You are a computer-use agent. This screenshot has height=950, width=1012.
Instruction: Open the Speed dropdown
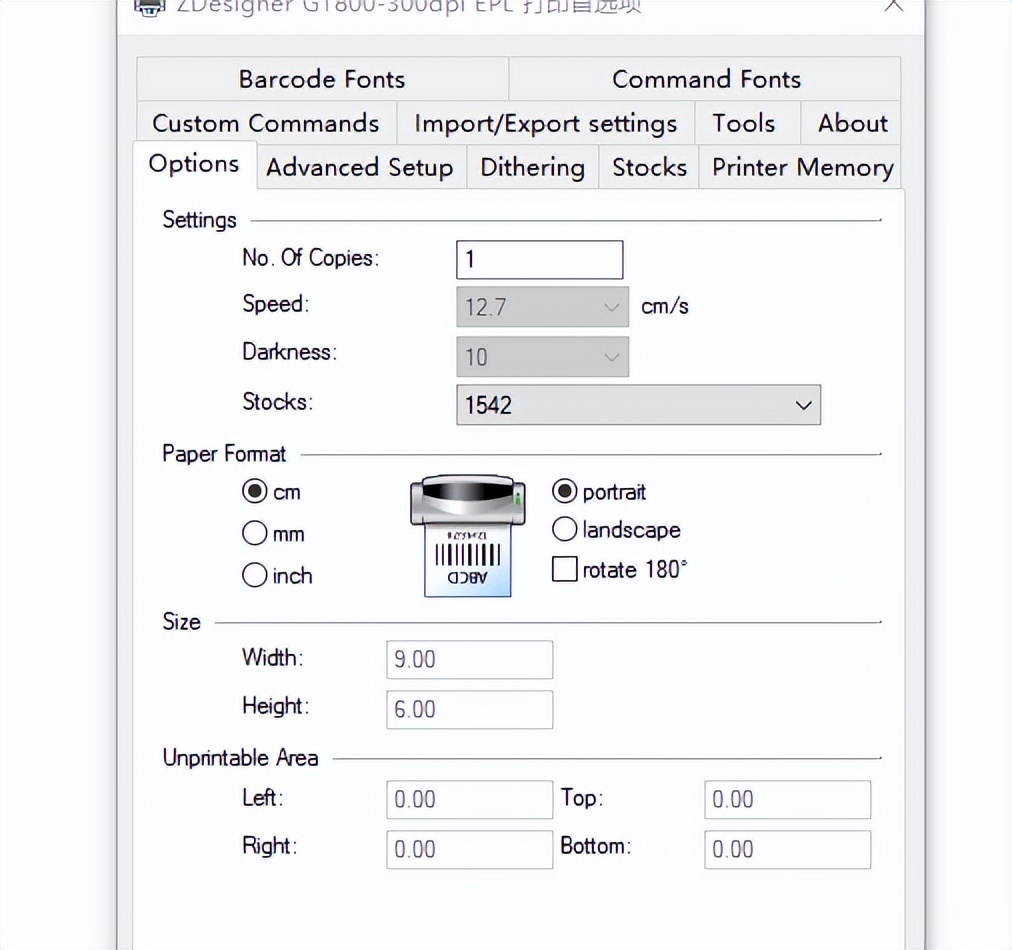(542, 307)
